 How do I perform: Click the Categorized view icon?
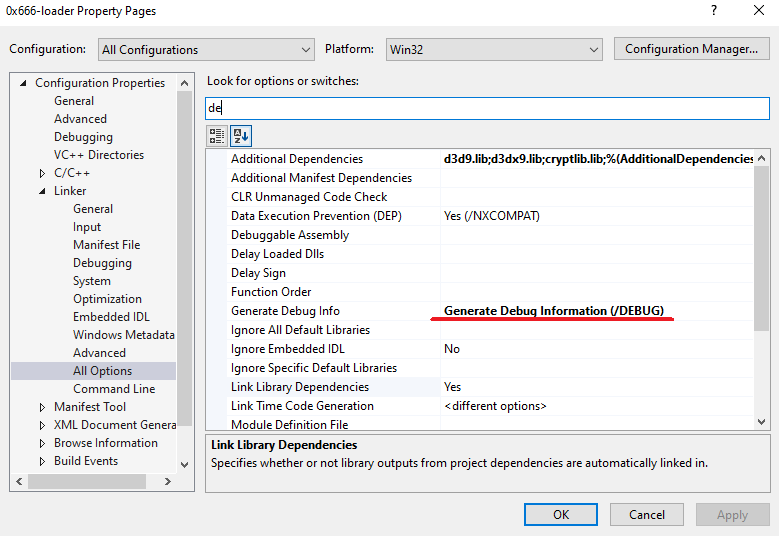[217, 136]
